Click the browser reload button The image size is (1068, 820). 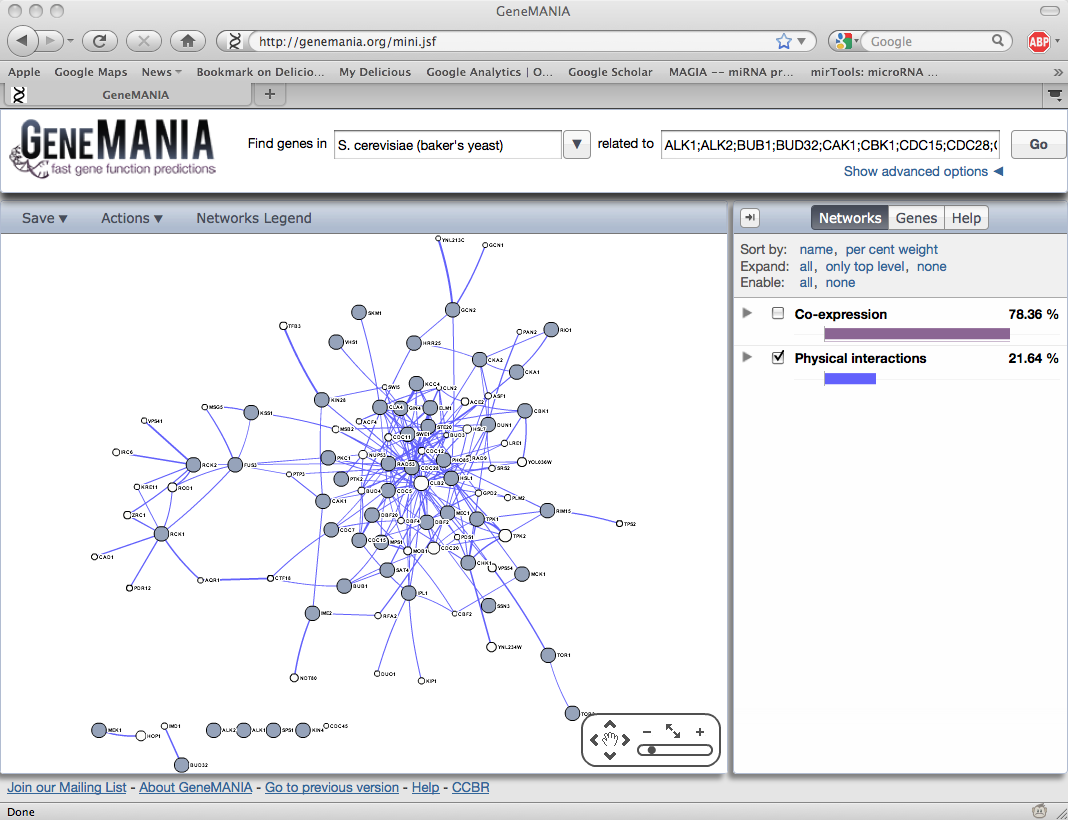[100, 41]
